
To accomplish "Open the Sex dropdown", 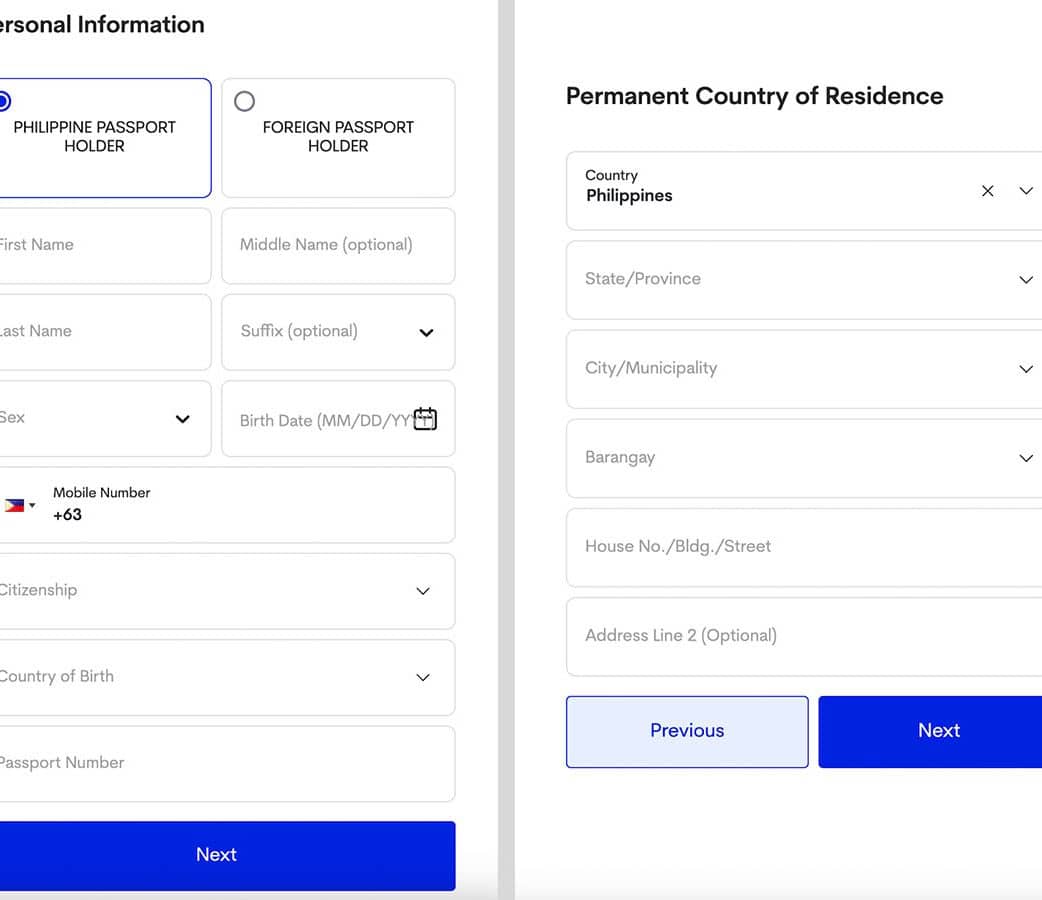I will click(x=182, y=419).
